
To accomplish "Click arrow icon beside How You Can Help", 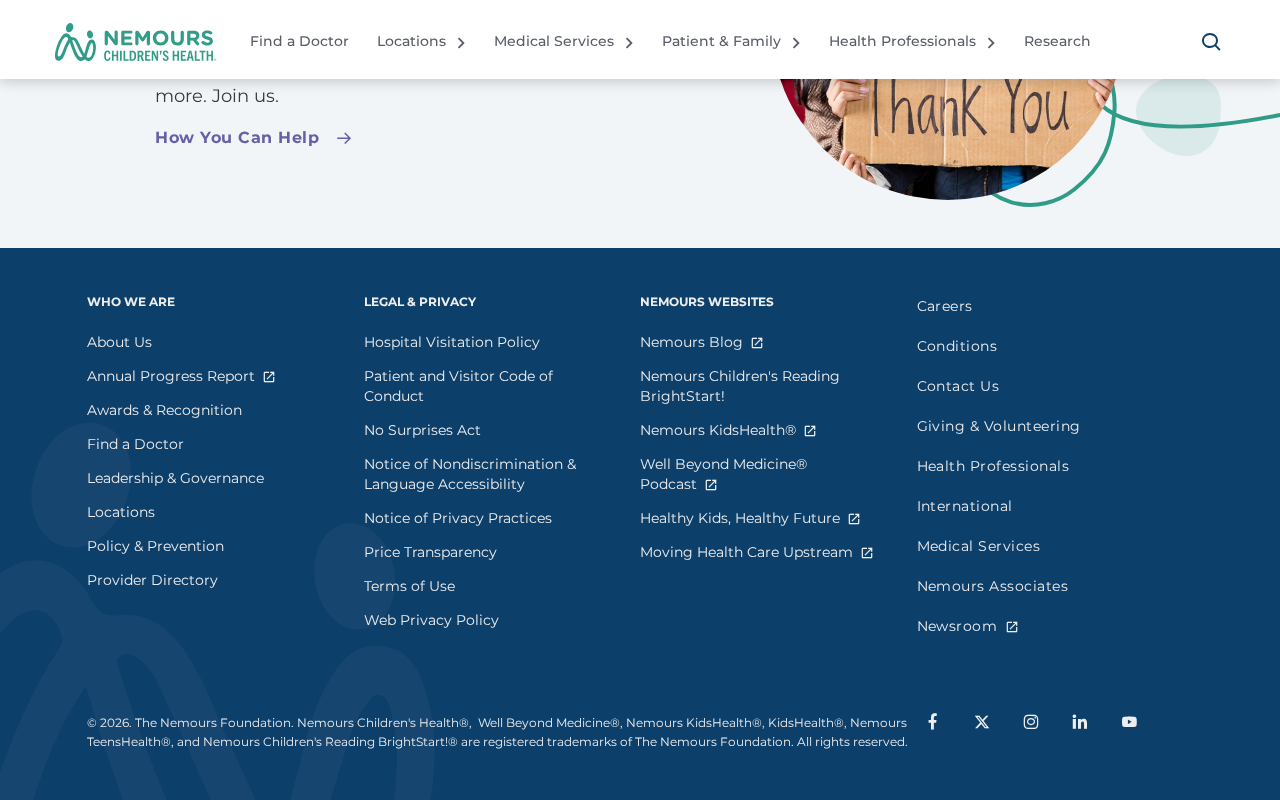I will [x=344, y=139].
